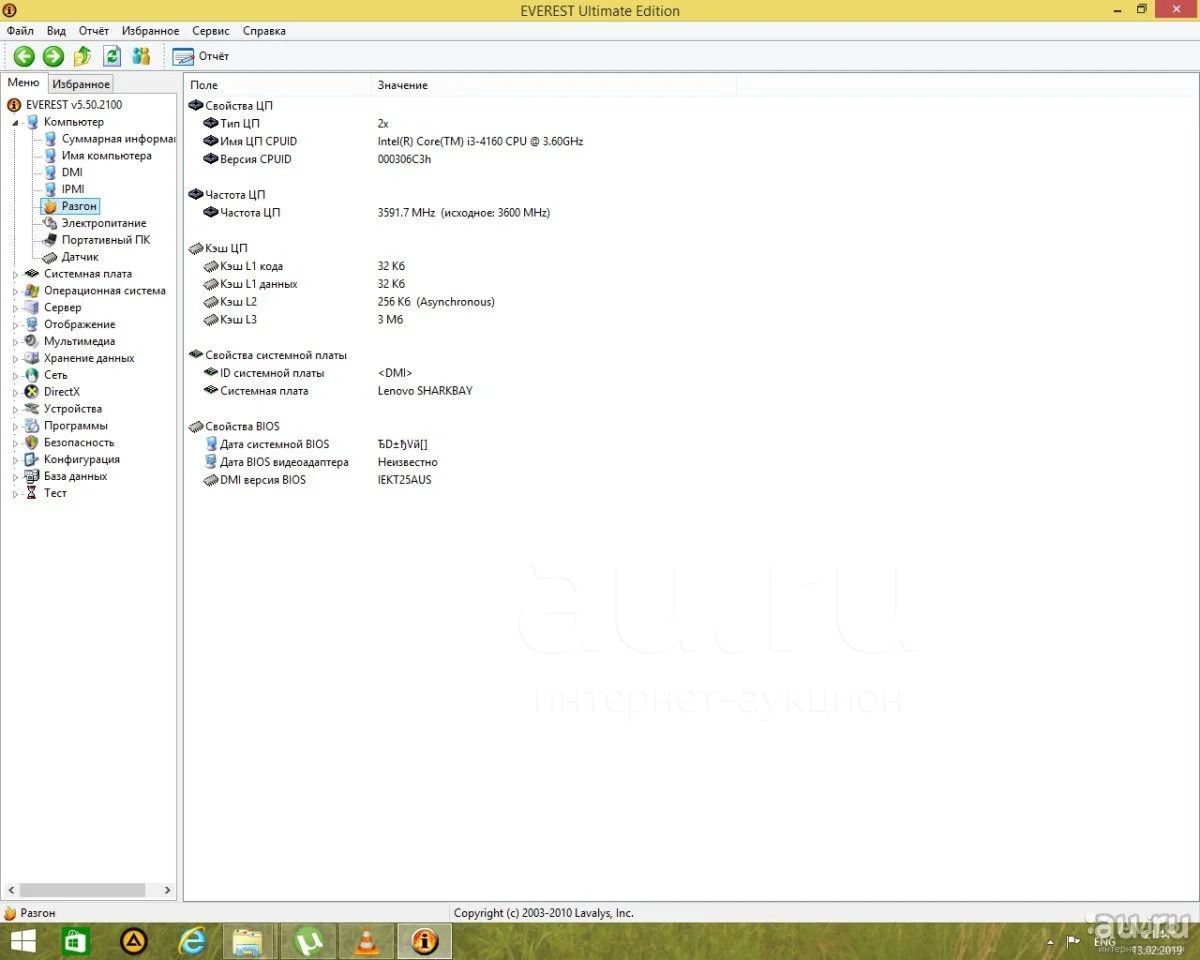Collapse the Компьютер tree node
The height and width of the screenshot is (960, 1200).
click(16, 122)
